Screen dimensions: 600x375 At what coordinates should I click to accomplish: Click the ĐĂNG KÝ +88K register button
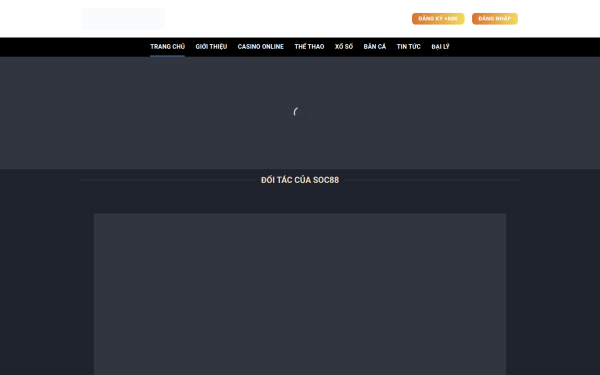coord(438,19)
